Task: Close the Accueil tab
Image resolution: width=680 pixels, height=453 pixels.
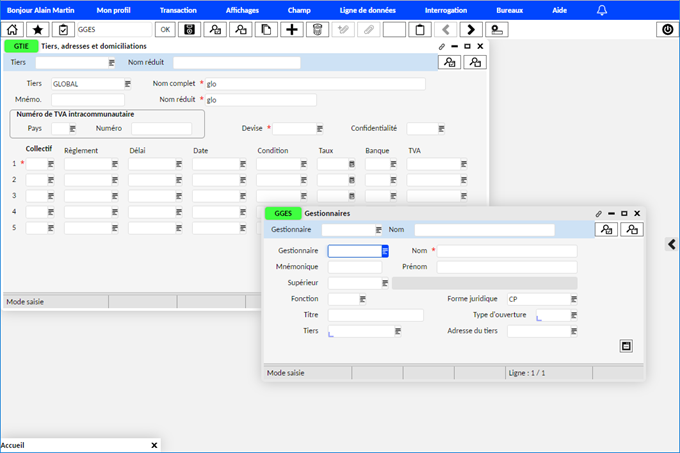Action: pos(154,445)
